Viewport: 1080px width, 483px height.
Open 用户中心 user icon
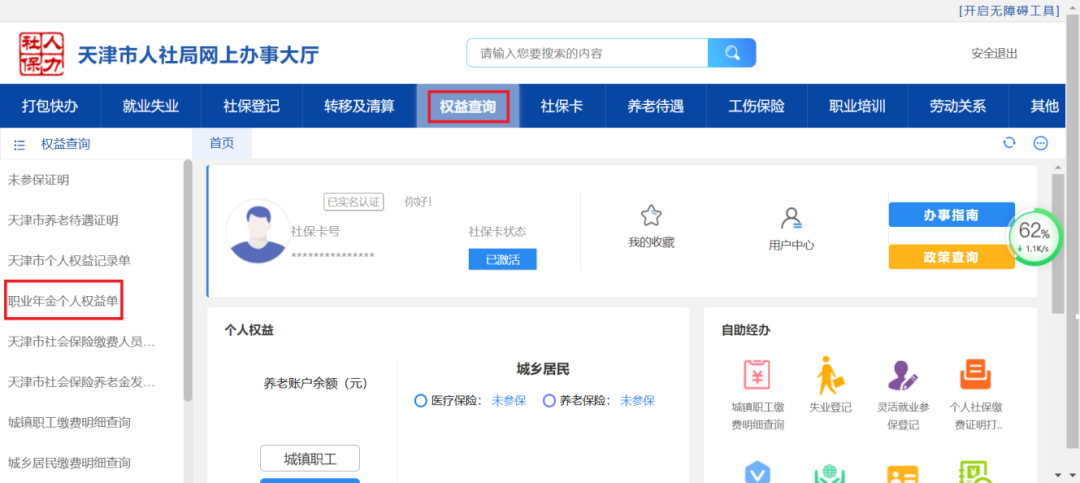[791, 218]
